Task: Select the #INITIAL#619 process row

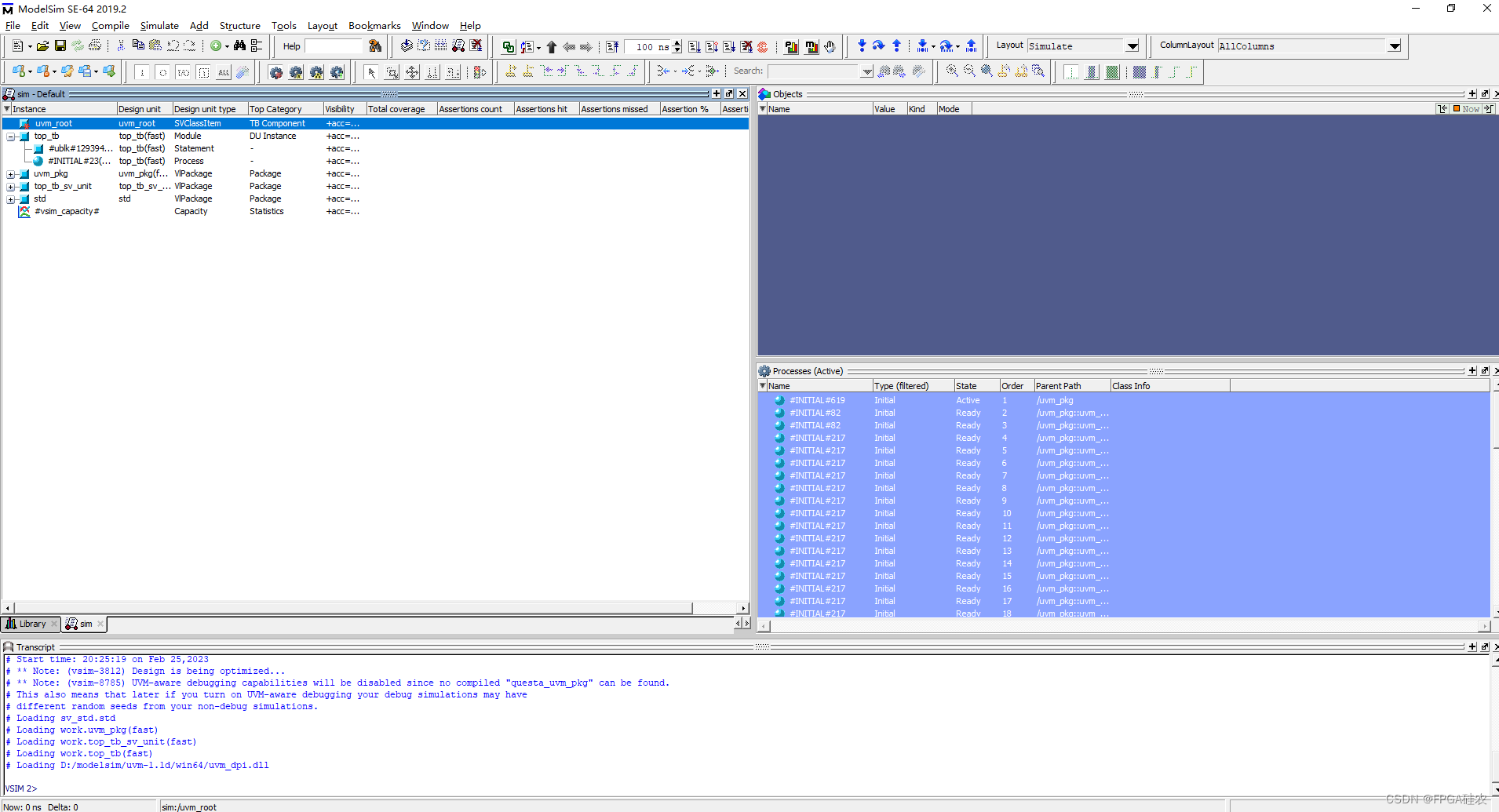Action: coord(1122,400)
